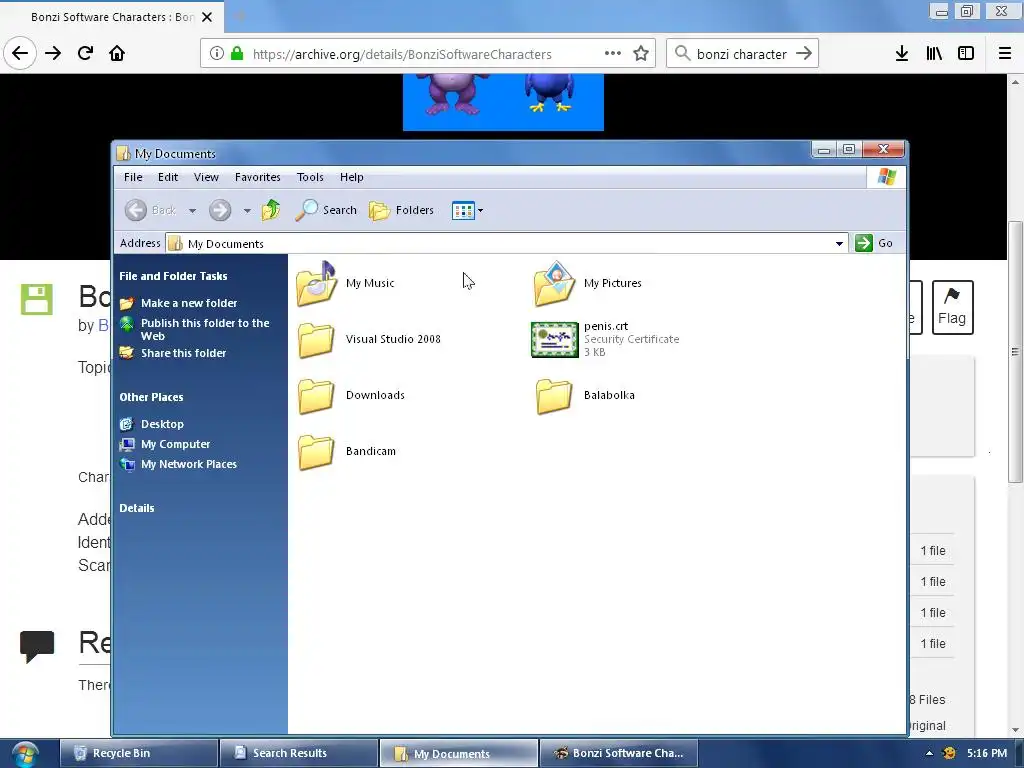Select the Security Certificate file icon
1024x768 pixels.
point(554,340)
